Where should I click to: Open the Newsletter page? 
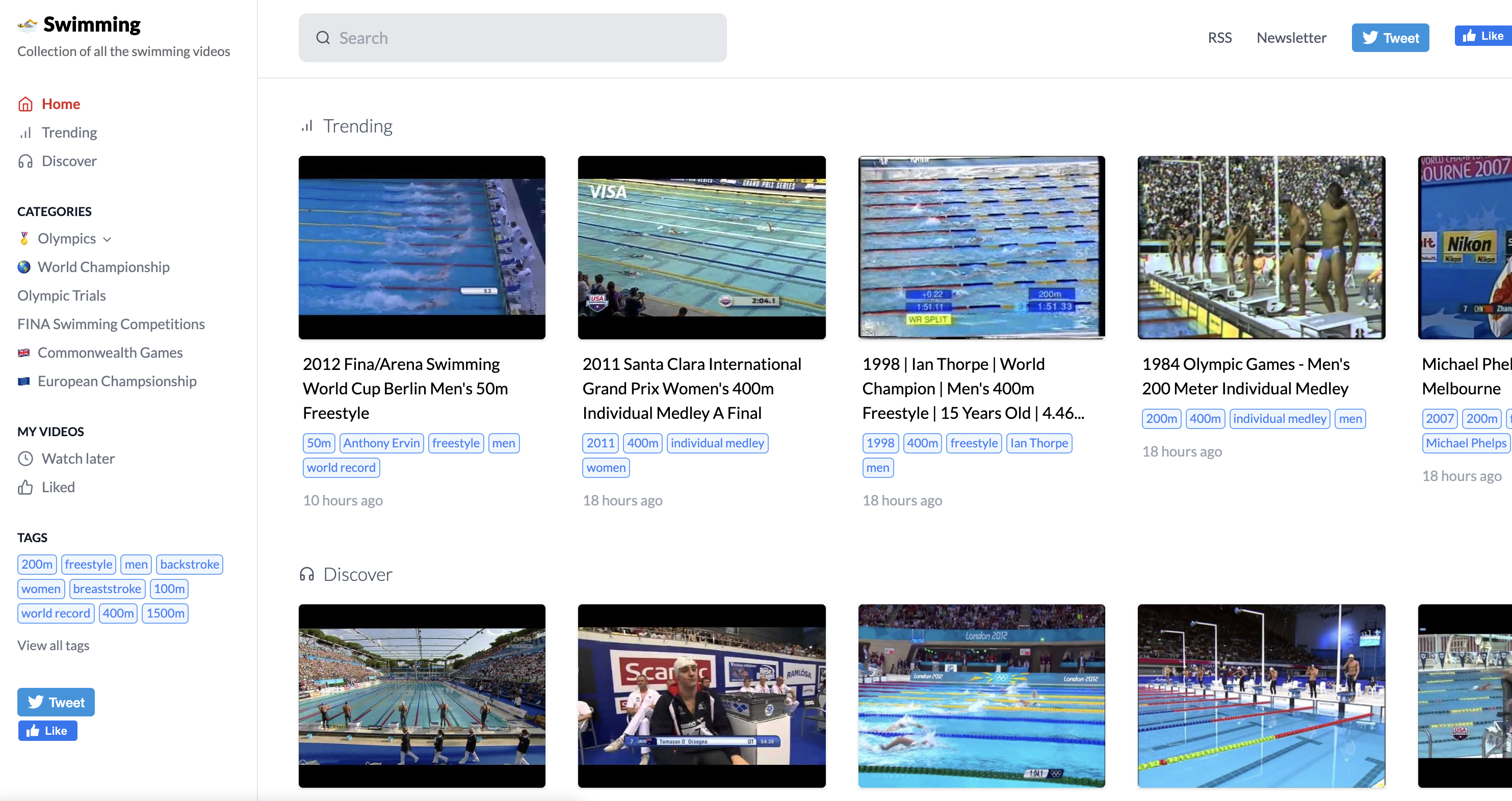pos(1291,37)
